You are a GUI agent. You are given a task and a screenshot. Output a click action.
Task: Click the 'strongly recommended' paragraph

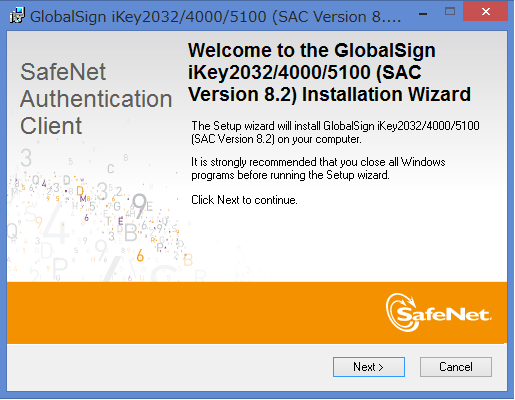(x=318, y=168)
